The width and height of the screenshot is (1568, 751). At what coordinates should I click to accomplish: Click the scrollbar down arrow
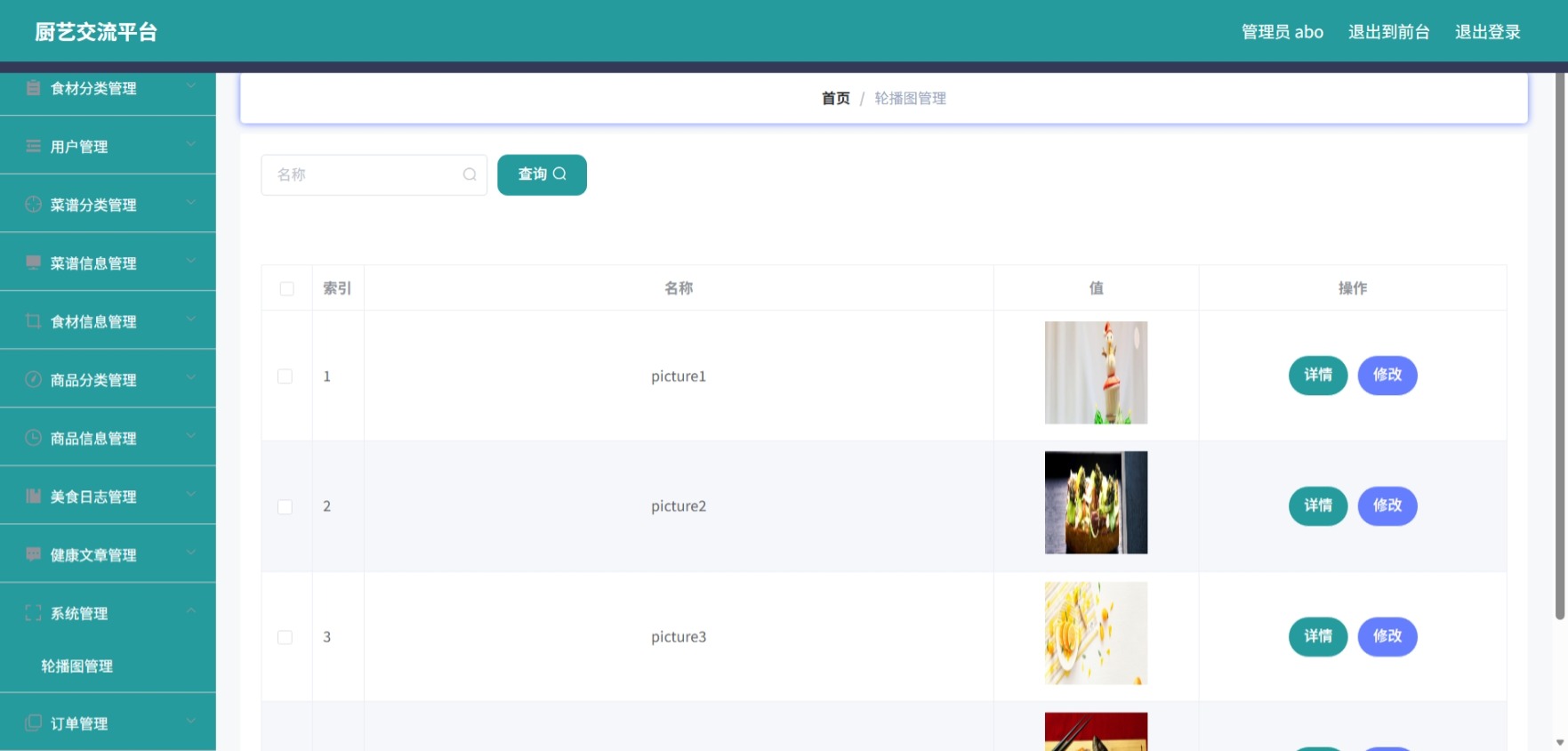coord(1560,743)
